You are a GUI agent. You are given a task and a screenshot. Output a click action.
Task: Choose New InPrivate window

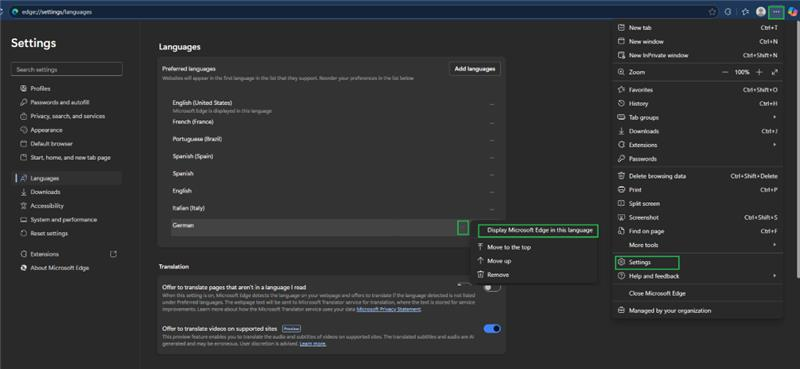(x=698, y=55)
